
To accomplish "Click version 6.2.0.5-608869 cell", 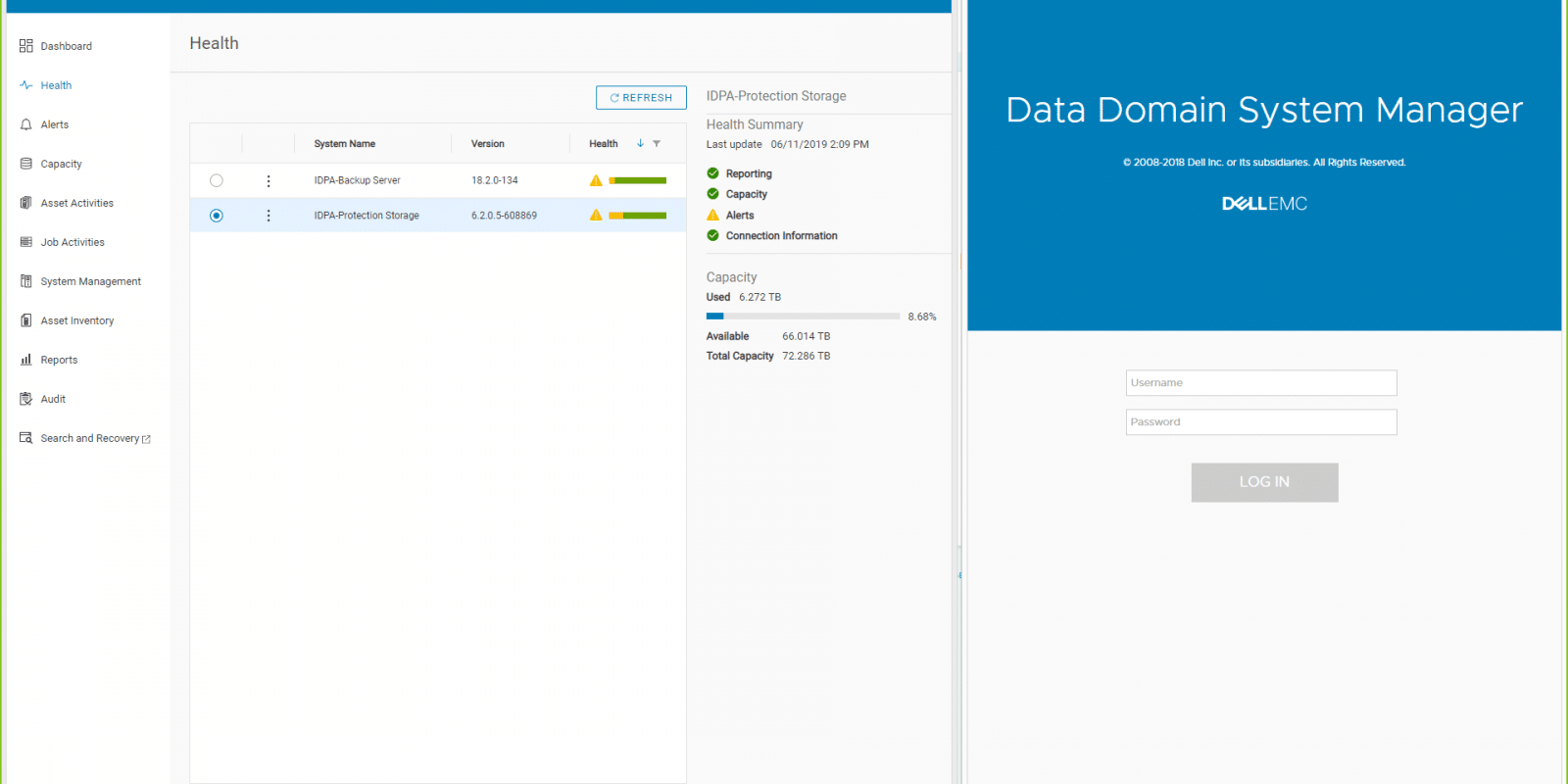I will point(504,216).
